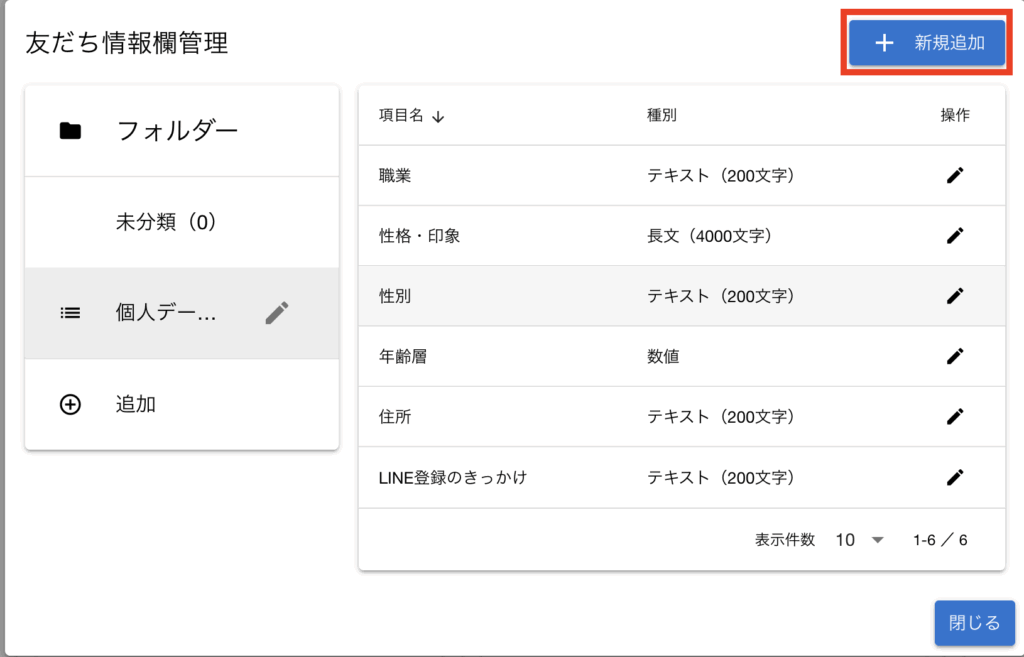
Task: Click the black folder icon in sidebar header
Action: click(x=70, y=131)
